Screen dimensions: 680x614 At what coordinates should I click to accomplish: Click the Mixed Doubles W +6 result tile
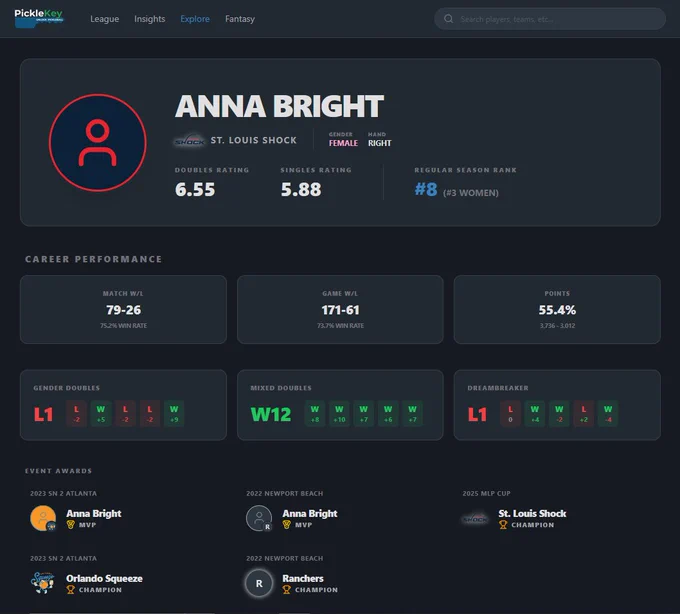click(x=388, y=414)
